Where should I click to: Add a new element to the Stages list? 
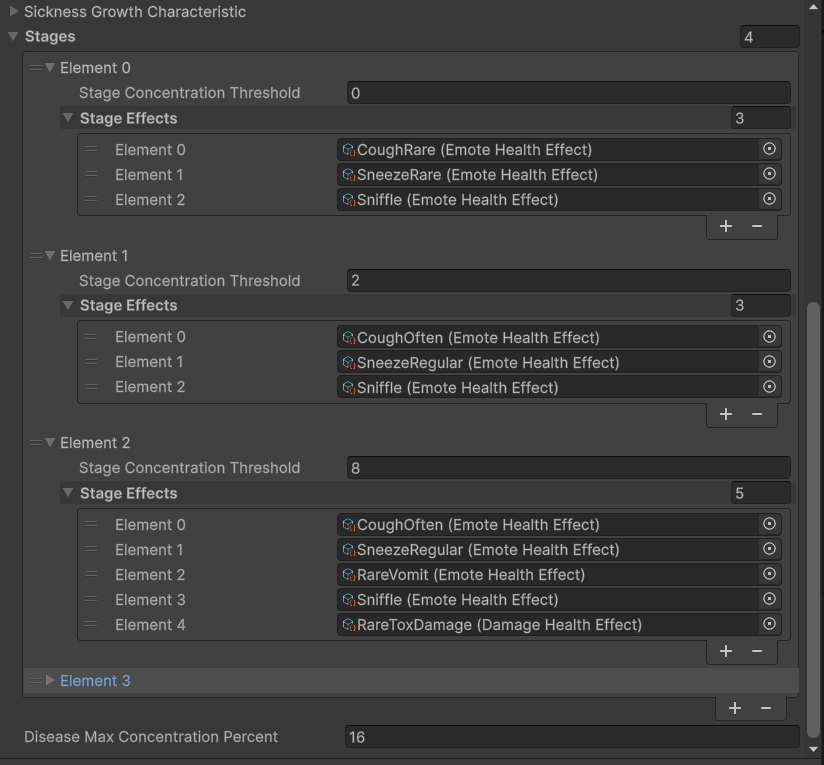coord(735,708)
